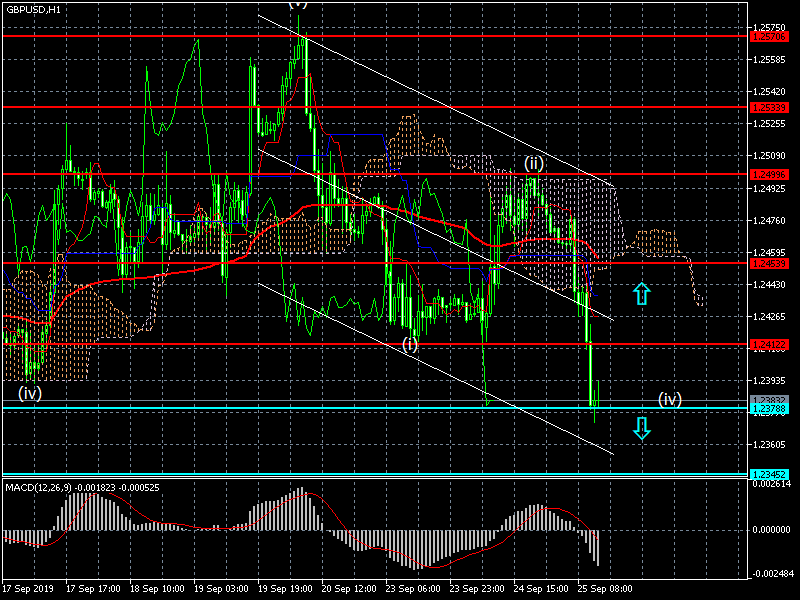Screen dimensions: 800x600
Task: Click the (v) wave label at top
Action: click(298, 4)
